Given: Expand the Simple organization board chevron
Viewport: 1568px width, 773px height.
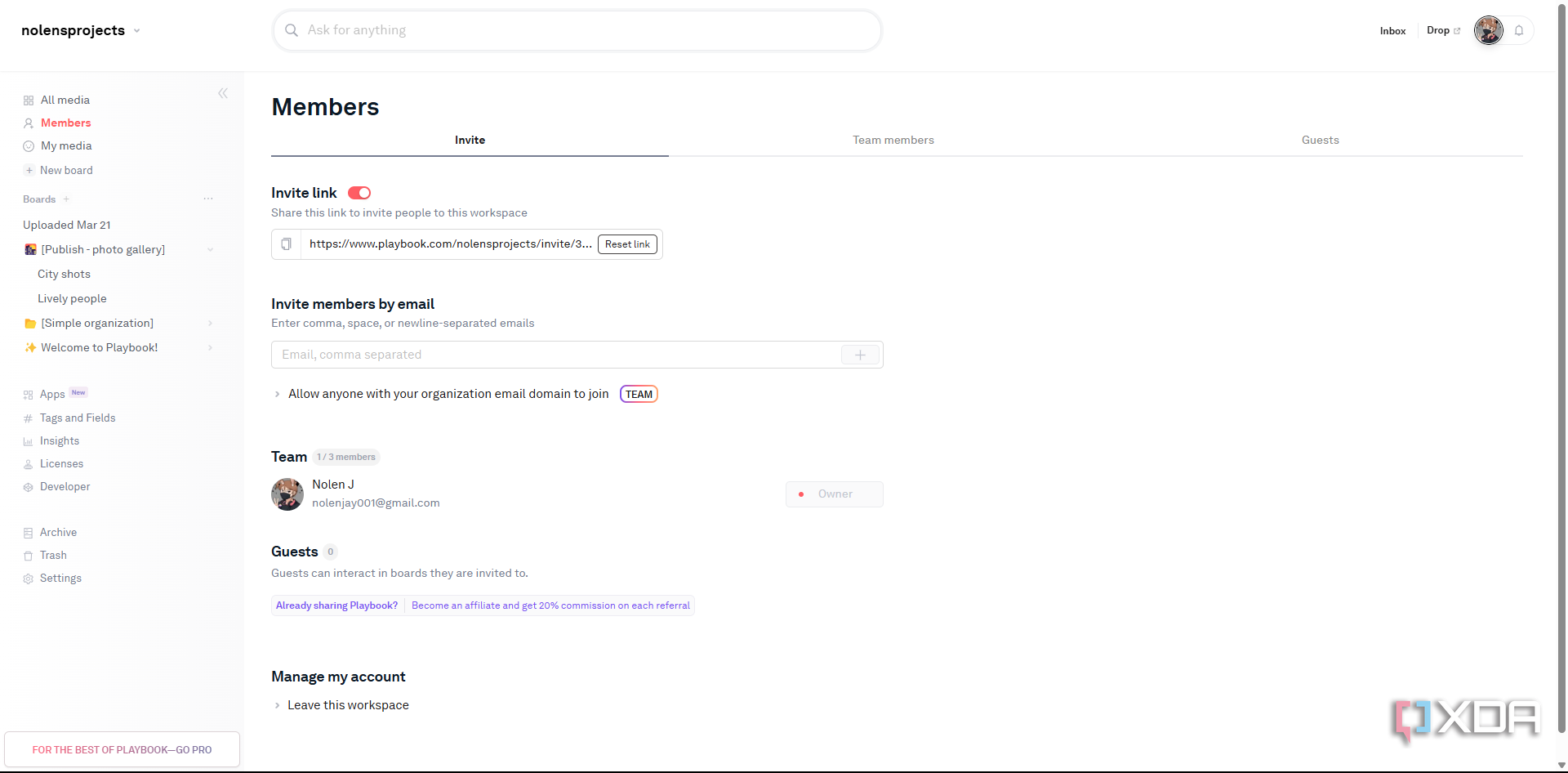Looking at the screenshot, I should [210, 324].
